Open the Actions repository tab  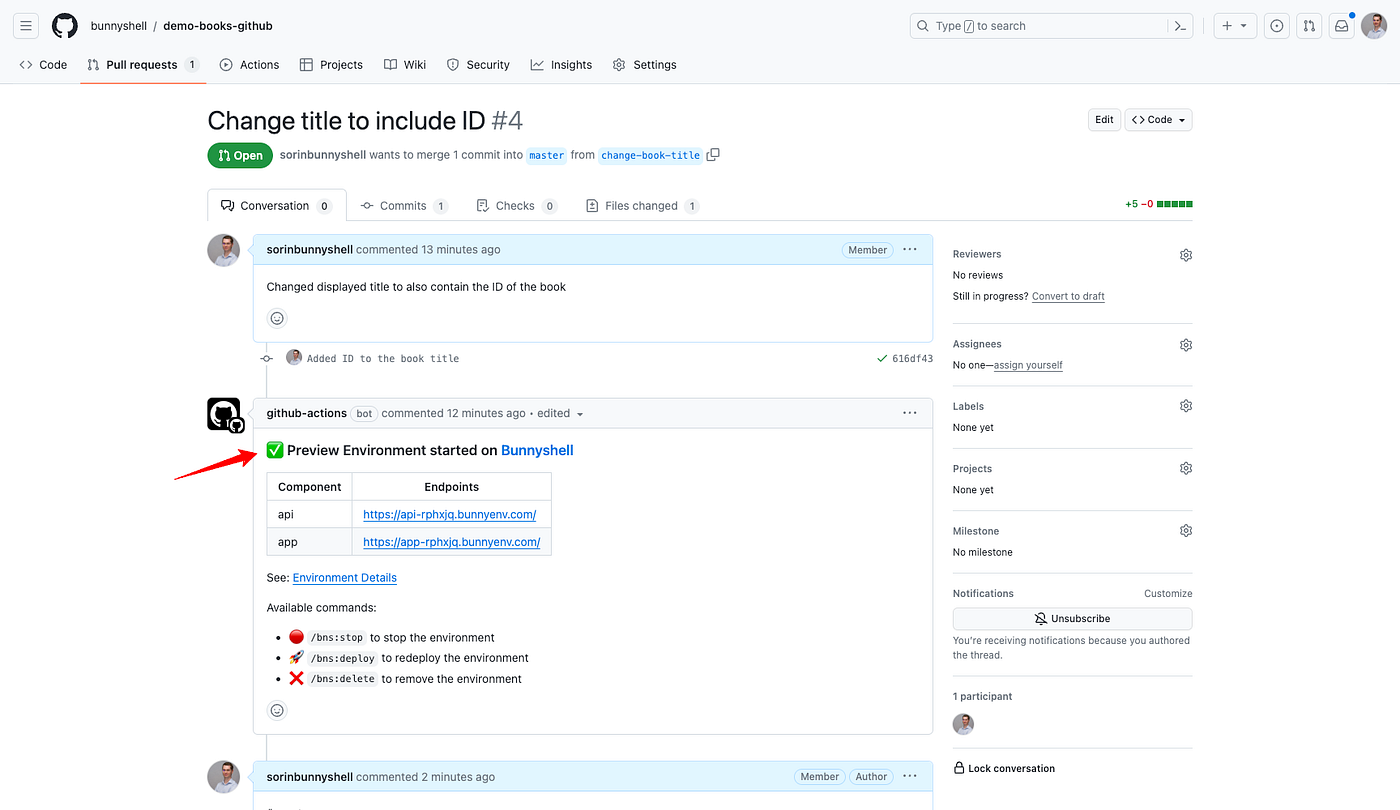(x=249, y=65)
